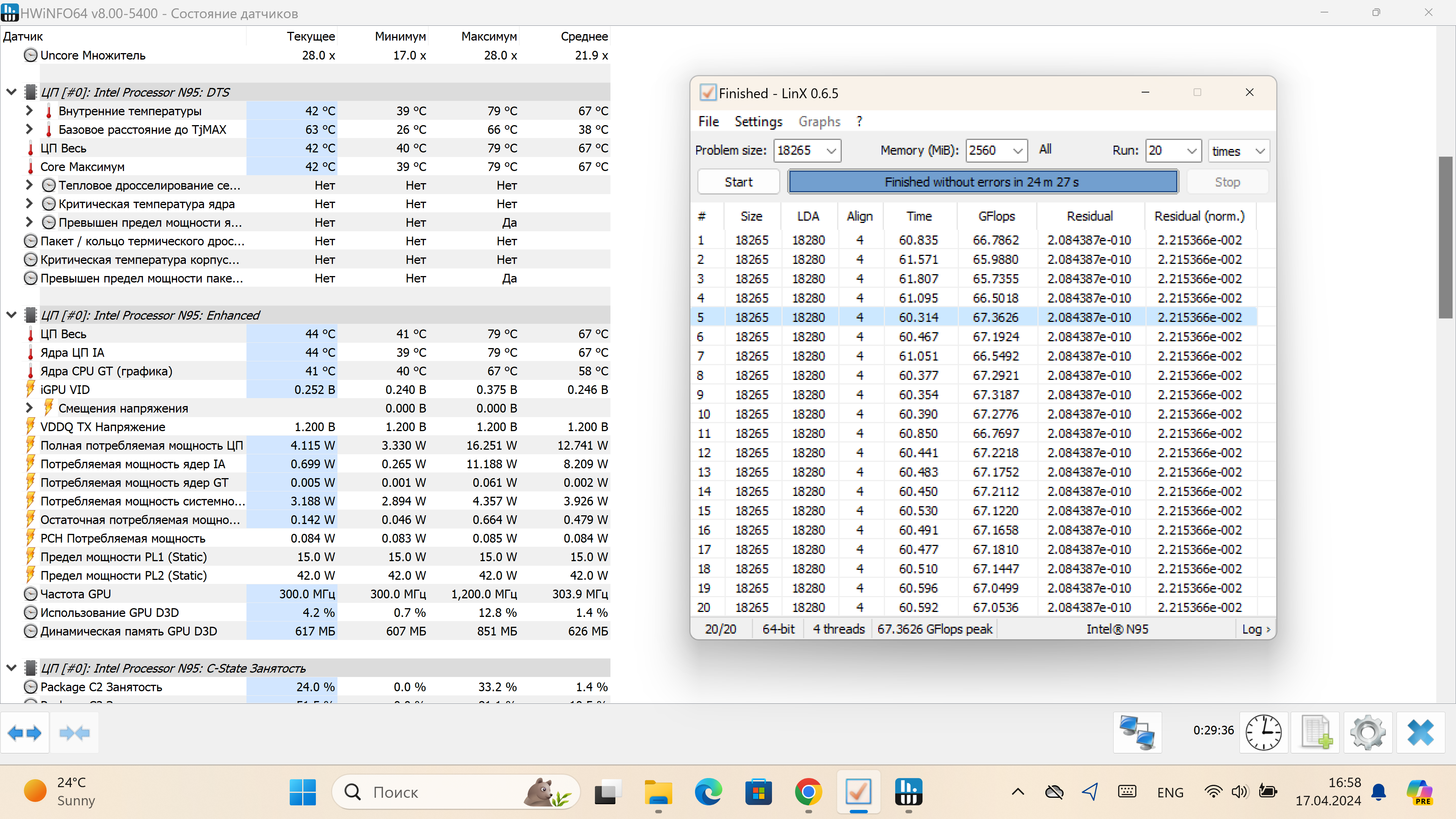The width and height of the screenshot is (1456, 819).
Task: Open the Settings menu in LinX
Action: (758, 121)
